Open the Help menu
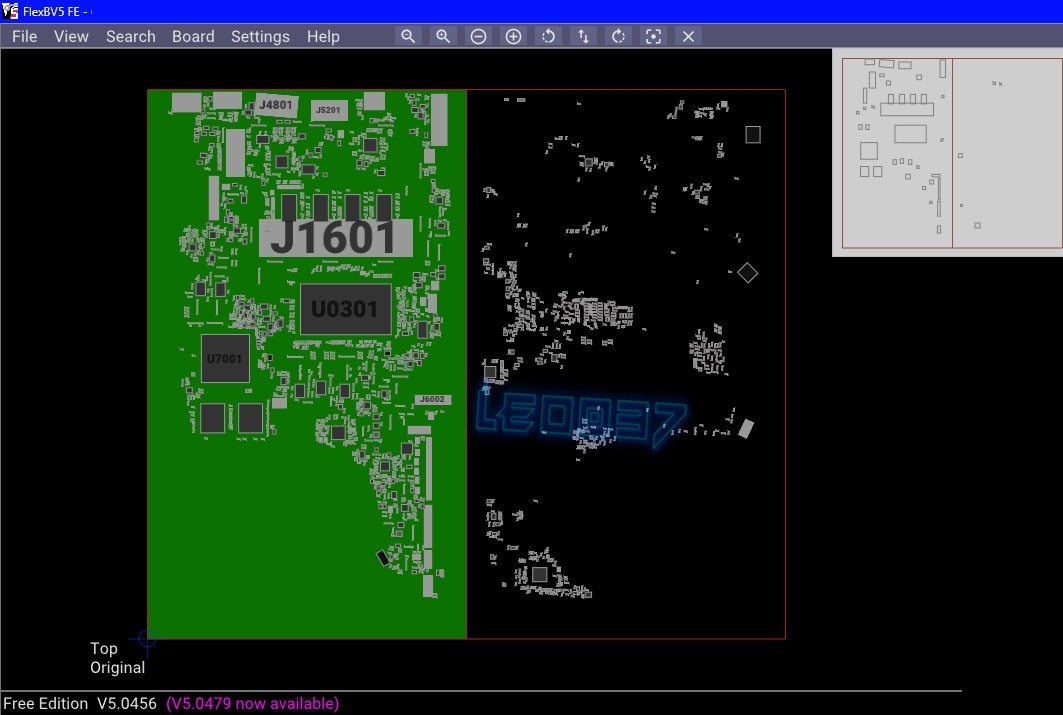This screenshot has width=1063, height=715. [323, 37]
